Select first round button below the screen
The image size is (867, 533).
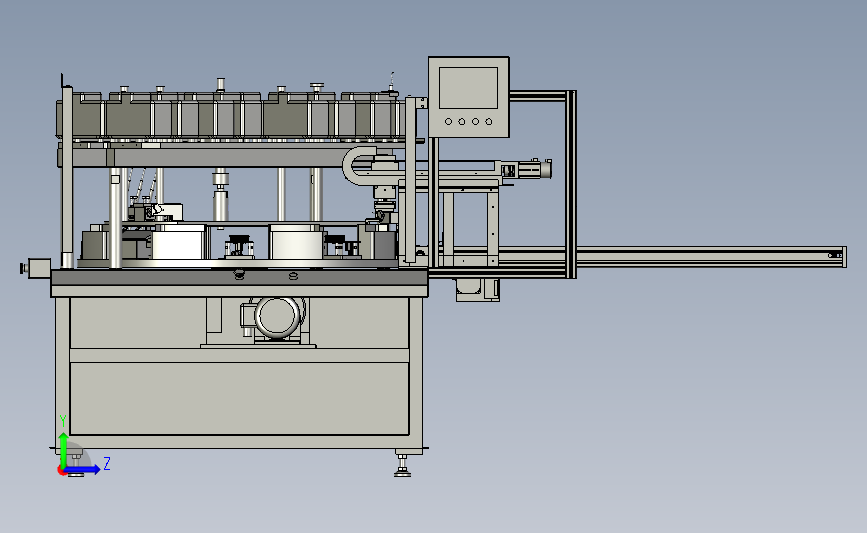[448, 122]
